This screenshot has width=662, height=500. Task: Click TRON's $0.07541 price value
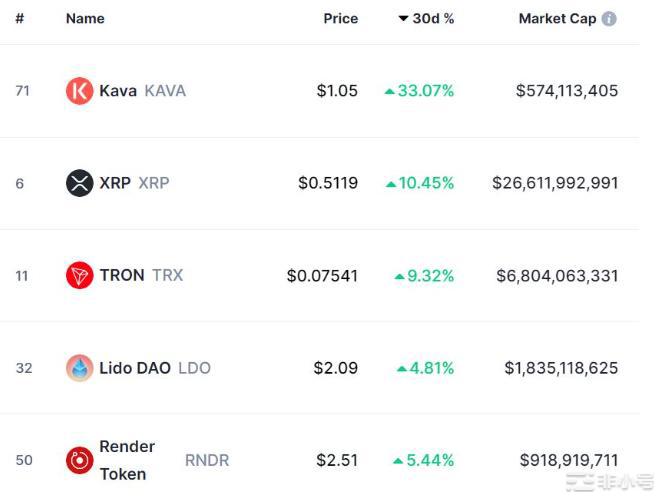(x=322, y=275)
